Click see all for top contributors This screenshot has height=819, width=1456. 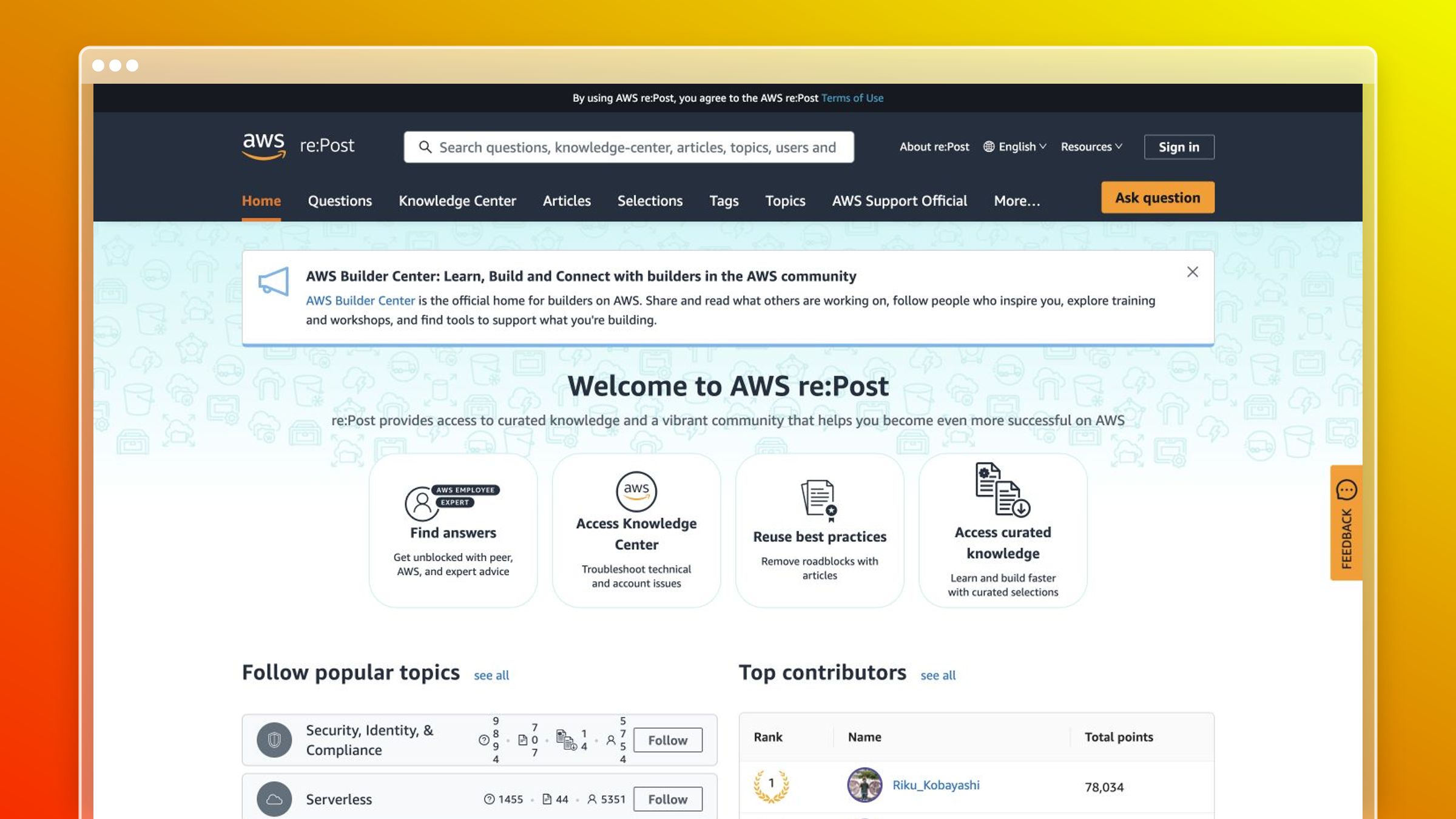(x=938, y=675)
